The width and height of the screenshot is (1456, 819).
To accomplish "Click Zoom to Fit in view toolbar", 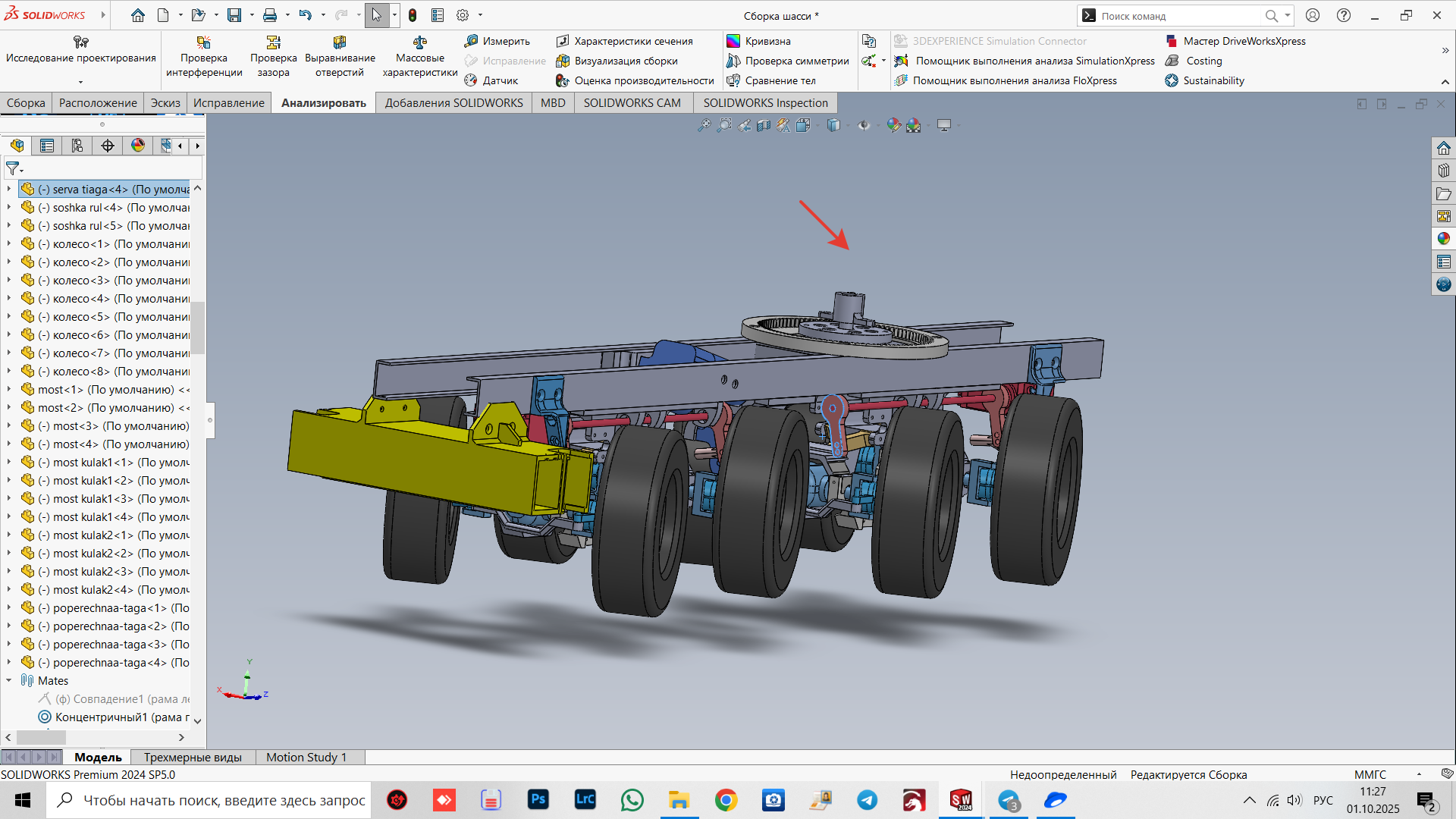I will pos(704,125).
